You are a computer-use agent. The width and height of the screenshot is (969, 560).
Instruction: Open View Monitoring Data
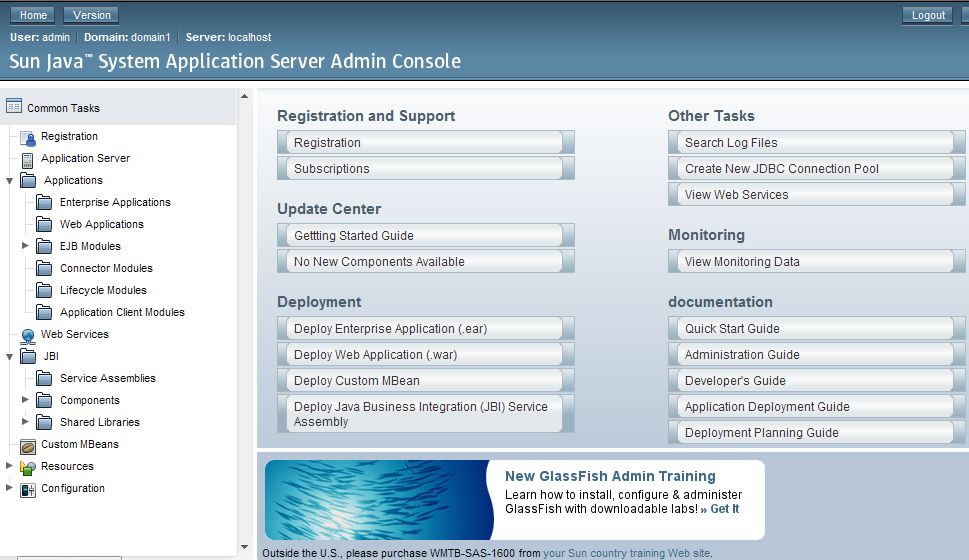(x=816, y=261)
